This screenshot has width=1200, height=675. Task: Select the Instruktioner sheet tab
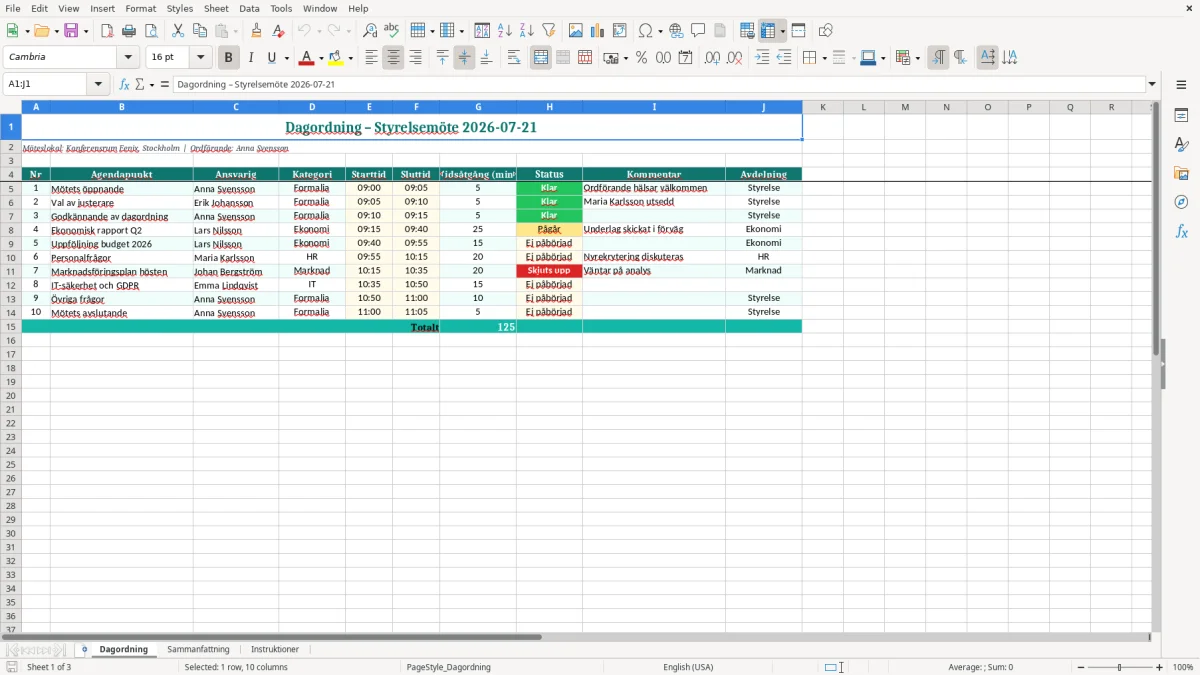275,650
